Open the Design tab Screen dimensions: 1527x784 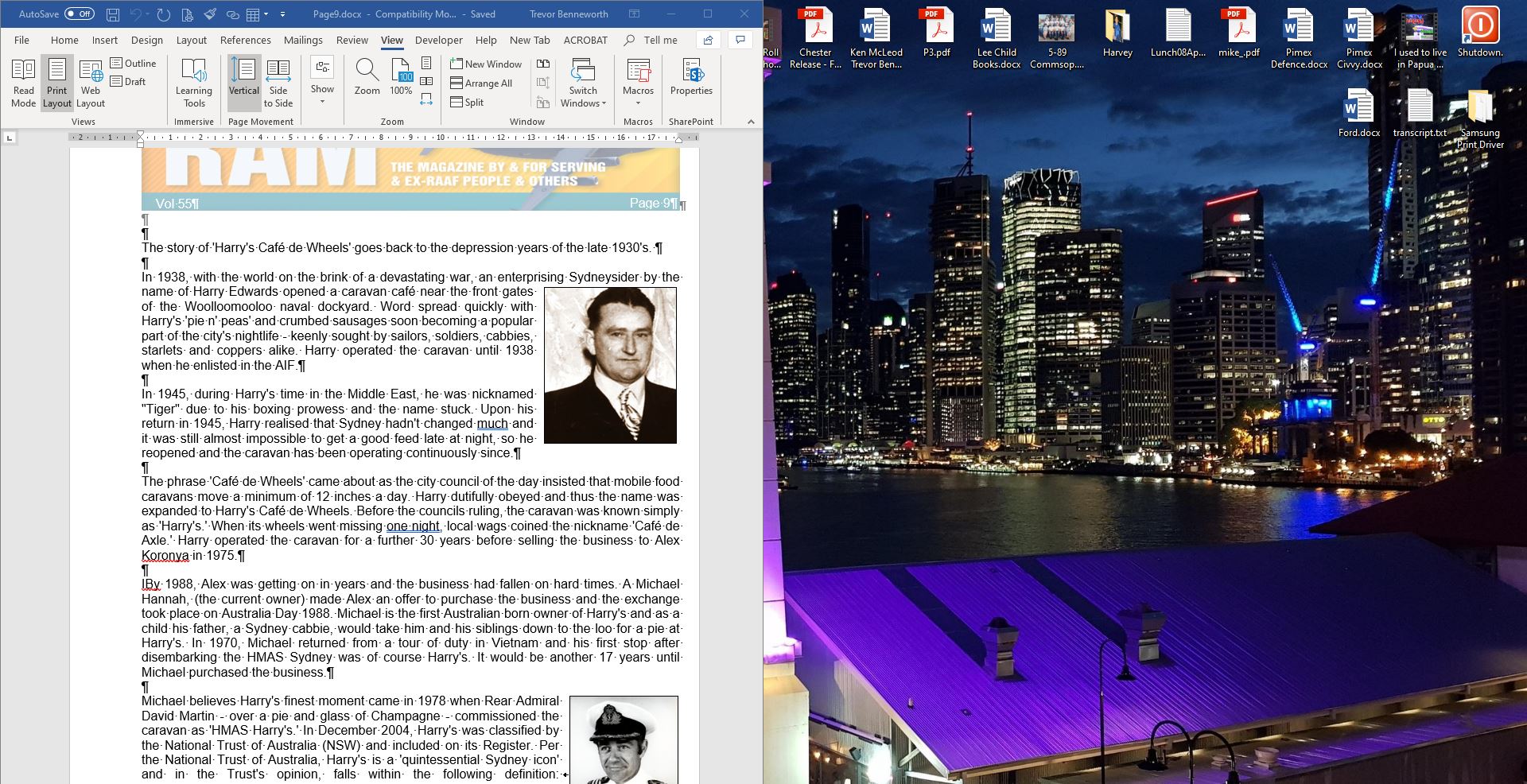point(147,40)
